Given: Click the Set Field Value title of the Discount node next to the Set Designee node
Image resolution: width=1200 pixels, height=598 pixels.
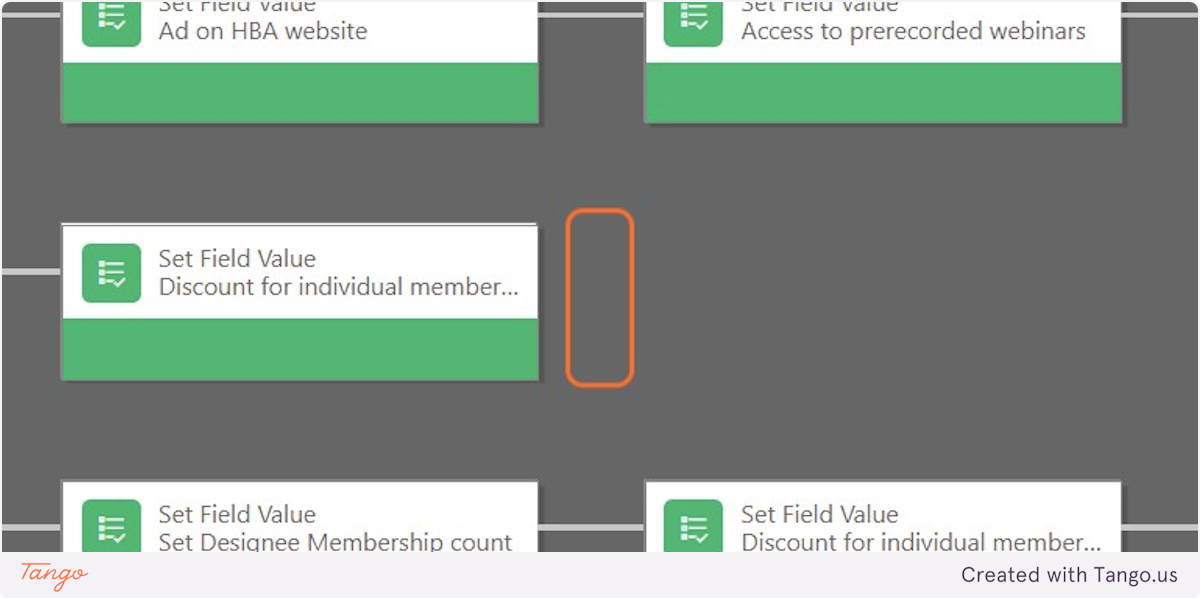Looking at the screenshot, I should click(x=820, y=515).
